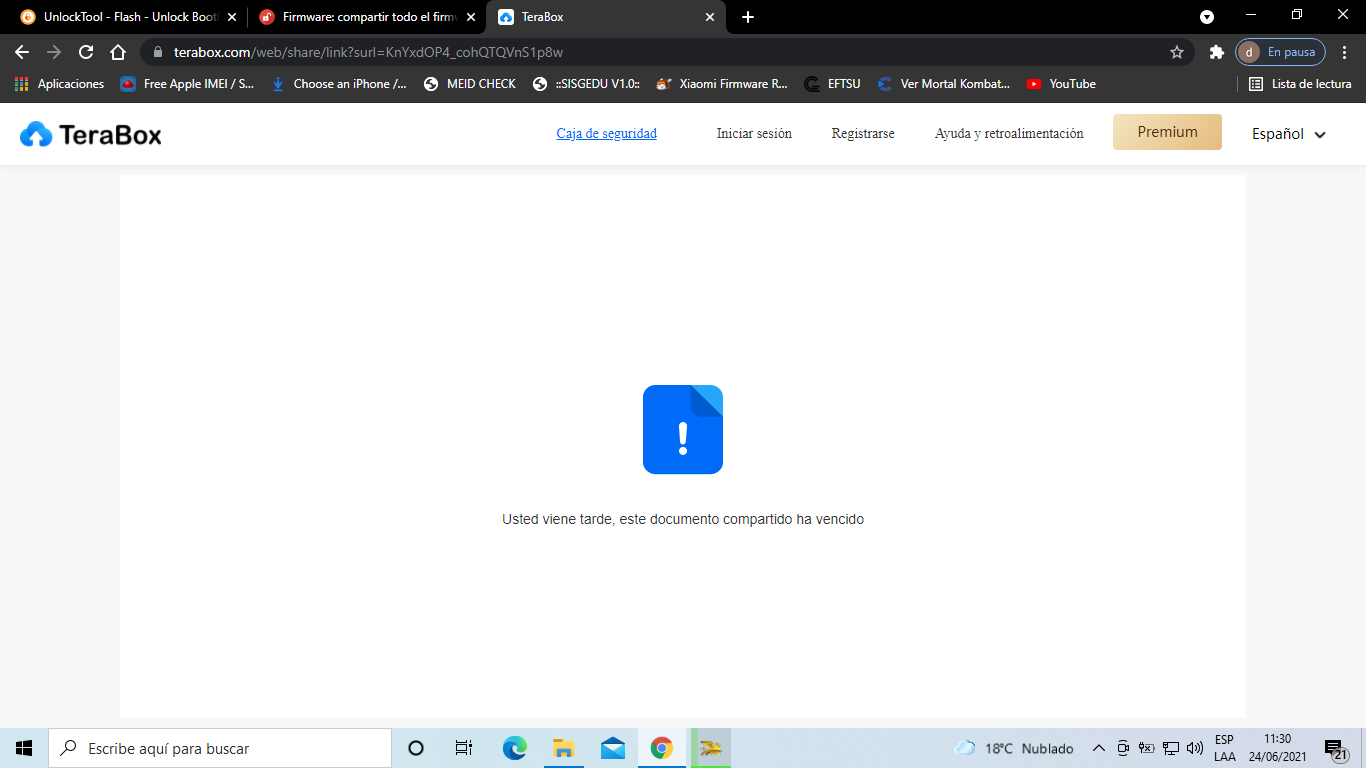Open the Ver Mortal Kombat bookmark
The image size is (1366, 768).
[x=944, y=84]
